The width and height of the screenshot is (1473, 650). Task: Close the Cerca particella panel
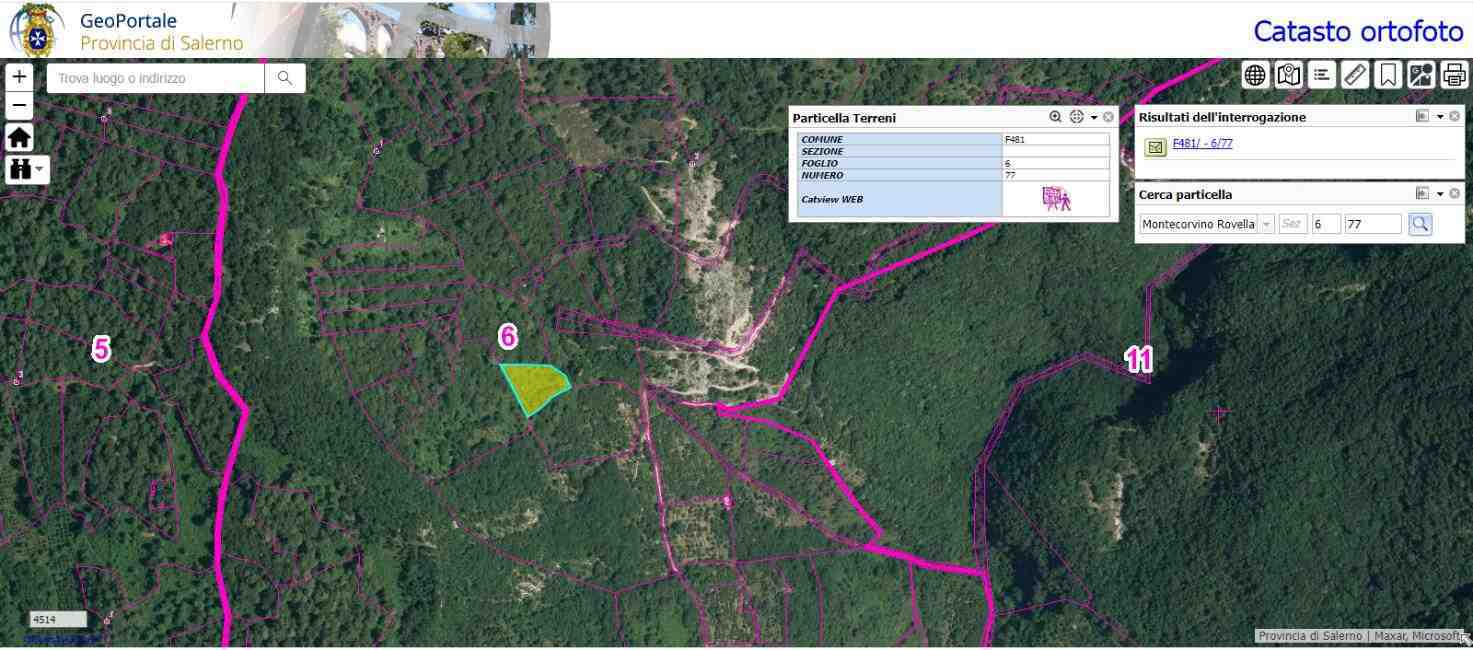pyautogui.click(x=1455, y=194)
